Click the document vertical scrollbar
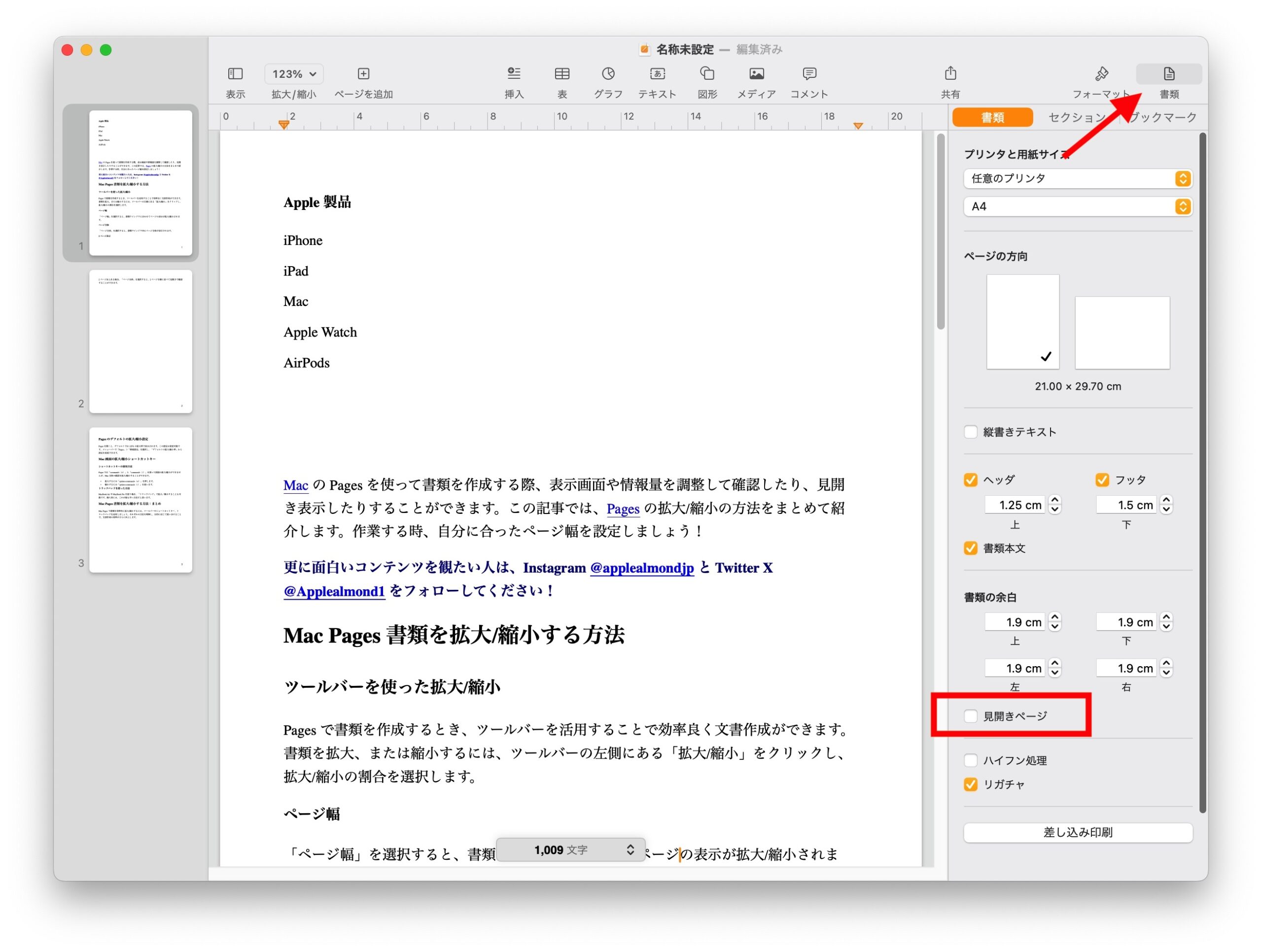 click(x=940, y=231)
